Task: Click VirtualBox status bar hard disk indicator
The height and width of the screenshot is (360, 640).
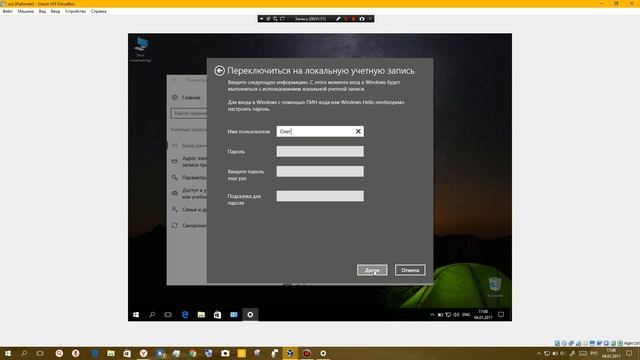Action: click(557, 343)
